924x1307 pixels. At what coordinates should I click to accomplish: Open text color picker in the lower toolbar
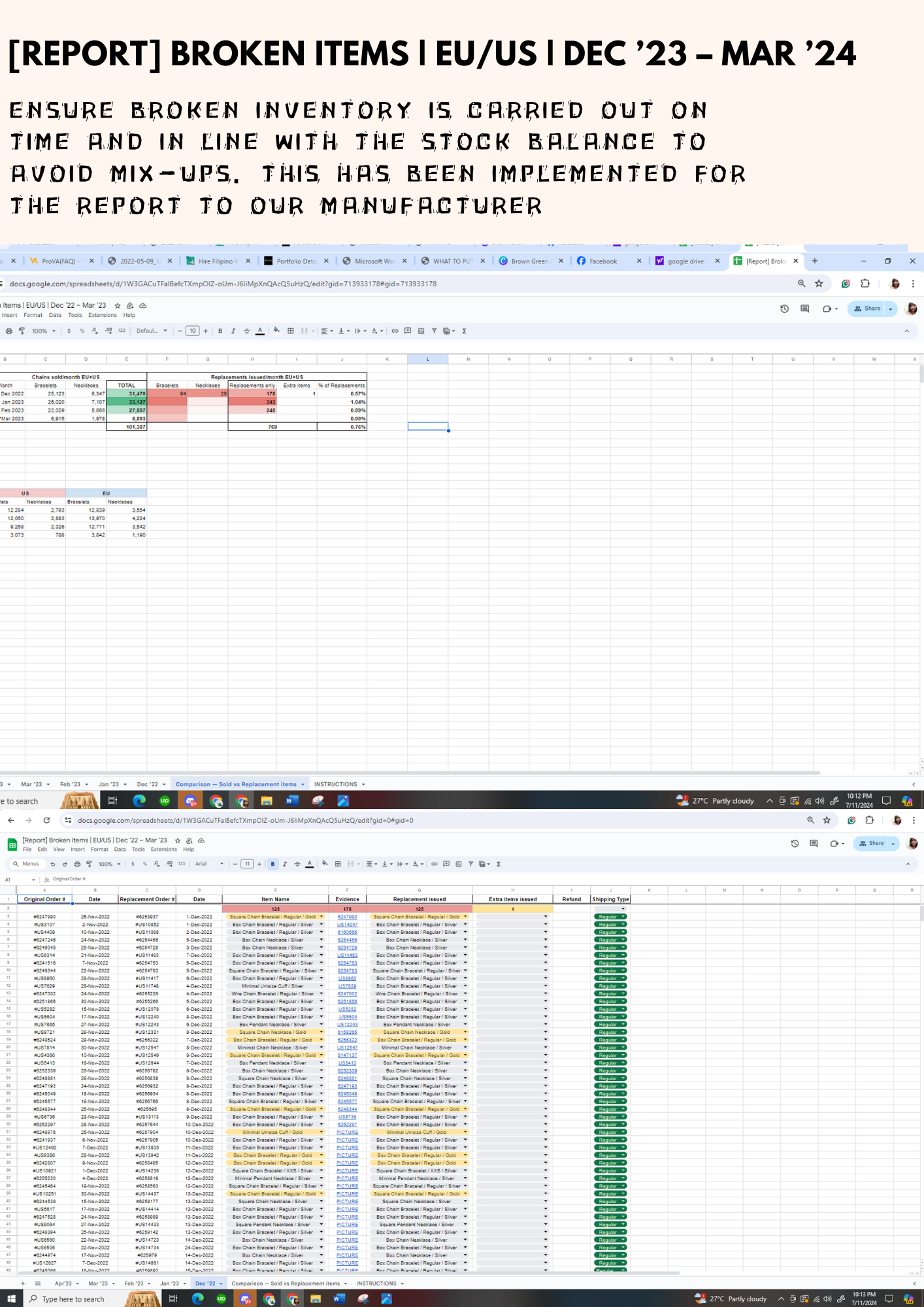[x=310, y=864]
